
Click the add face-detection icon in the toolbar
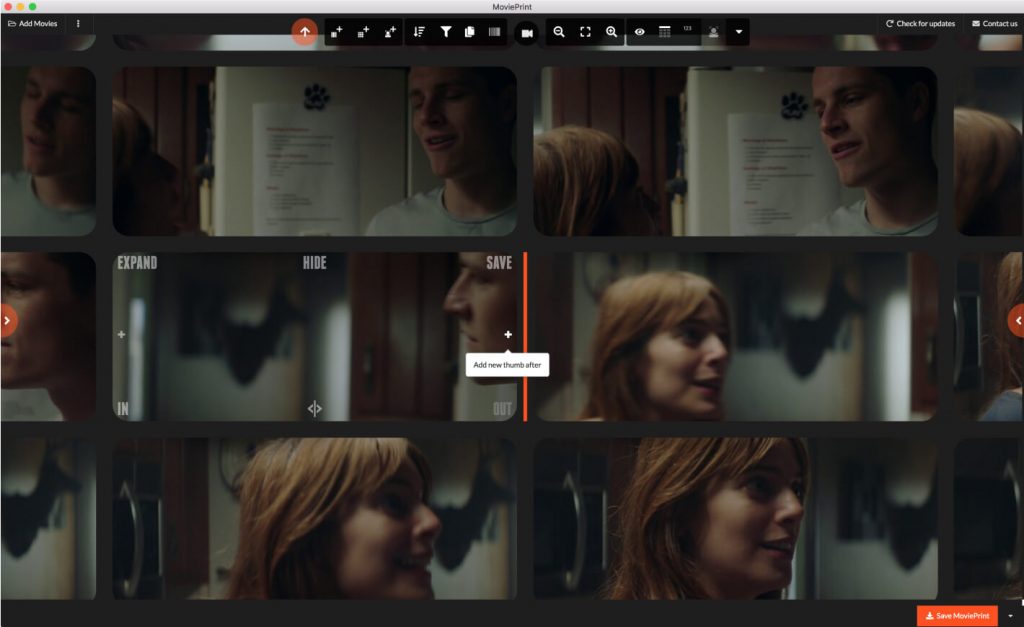click(390, 32)
